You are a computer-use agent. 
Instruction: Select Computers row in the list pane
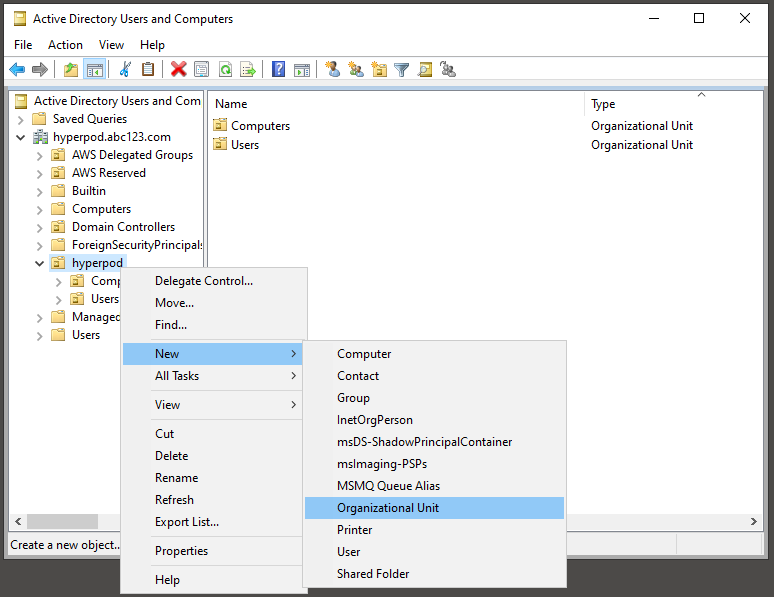click(x=260, y=125)
